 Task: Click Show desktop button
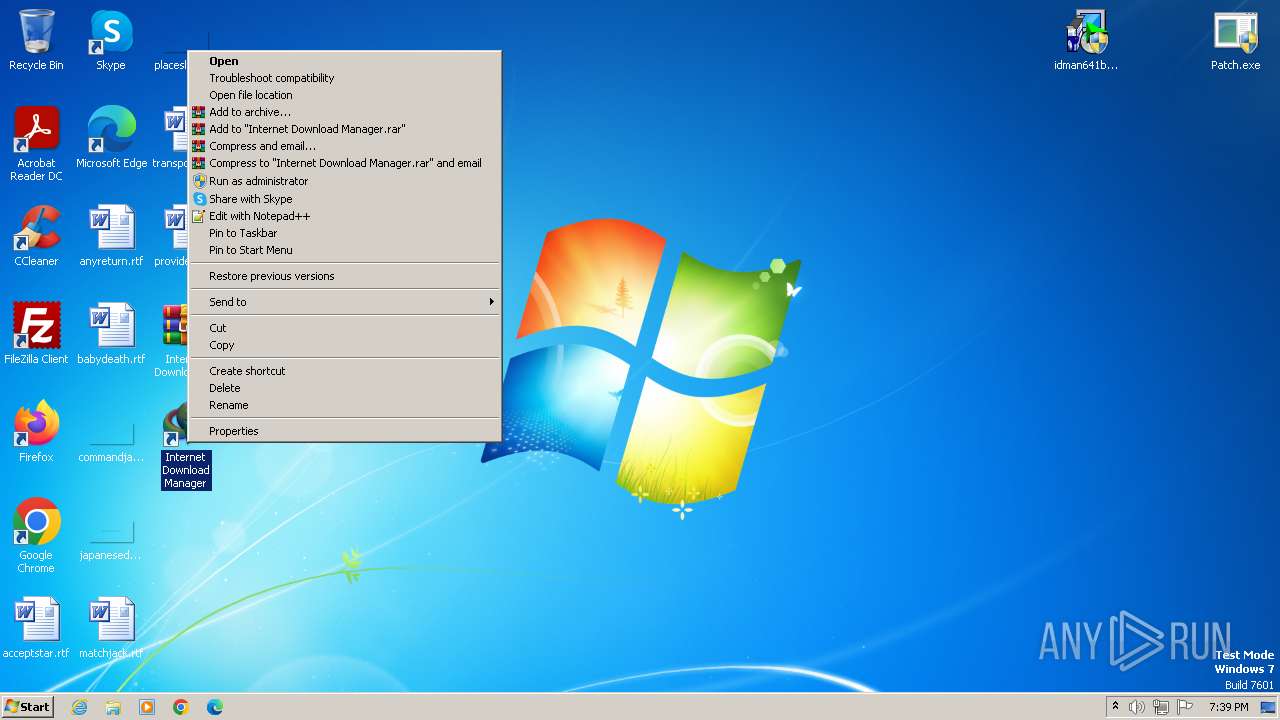pos(1269,707)
